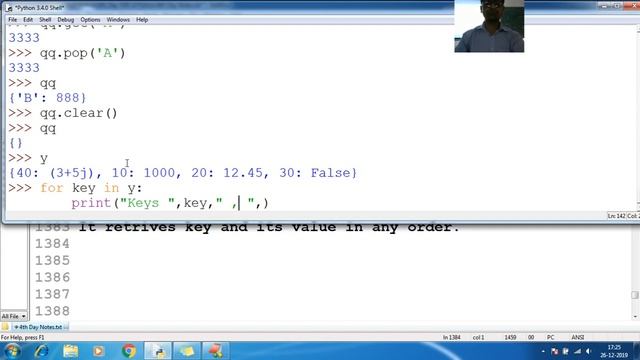The width and height of the screenshot is (640, 360).
Task: Open File Explorer from the taskbar
Action: [x=70, y=351]
